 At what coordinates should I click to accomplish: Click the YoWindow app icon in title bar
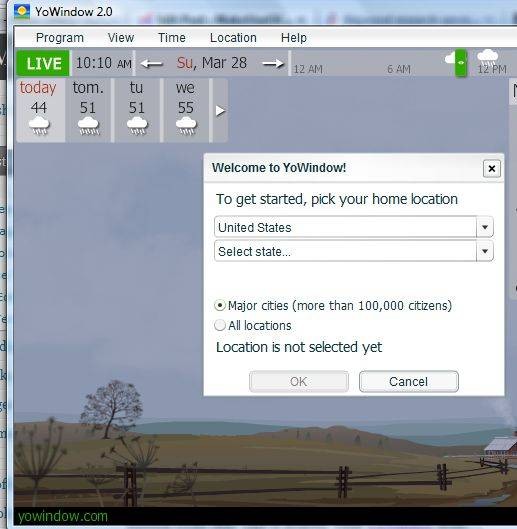tap(22, 12)
